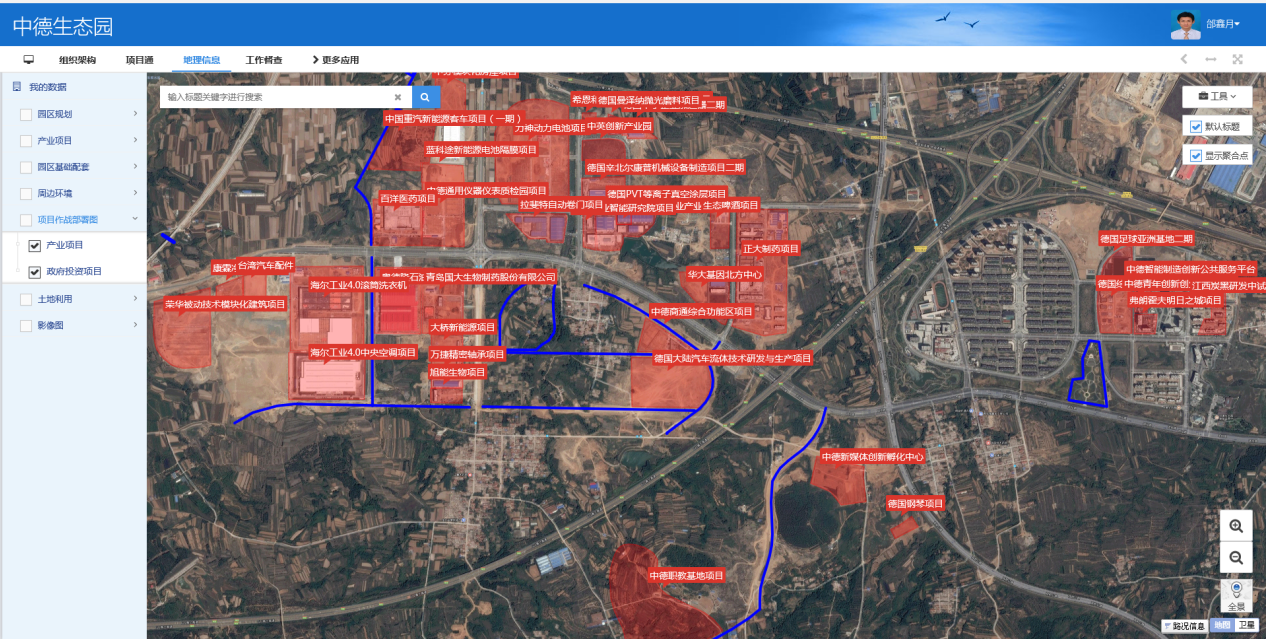Click the back arrow icon at top right
The image size is (1266, 639).
pos(1184,60)
